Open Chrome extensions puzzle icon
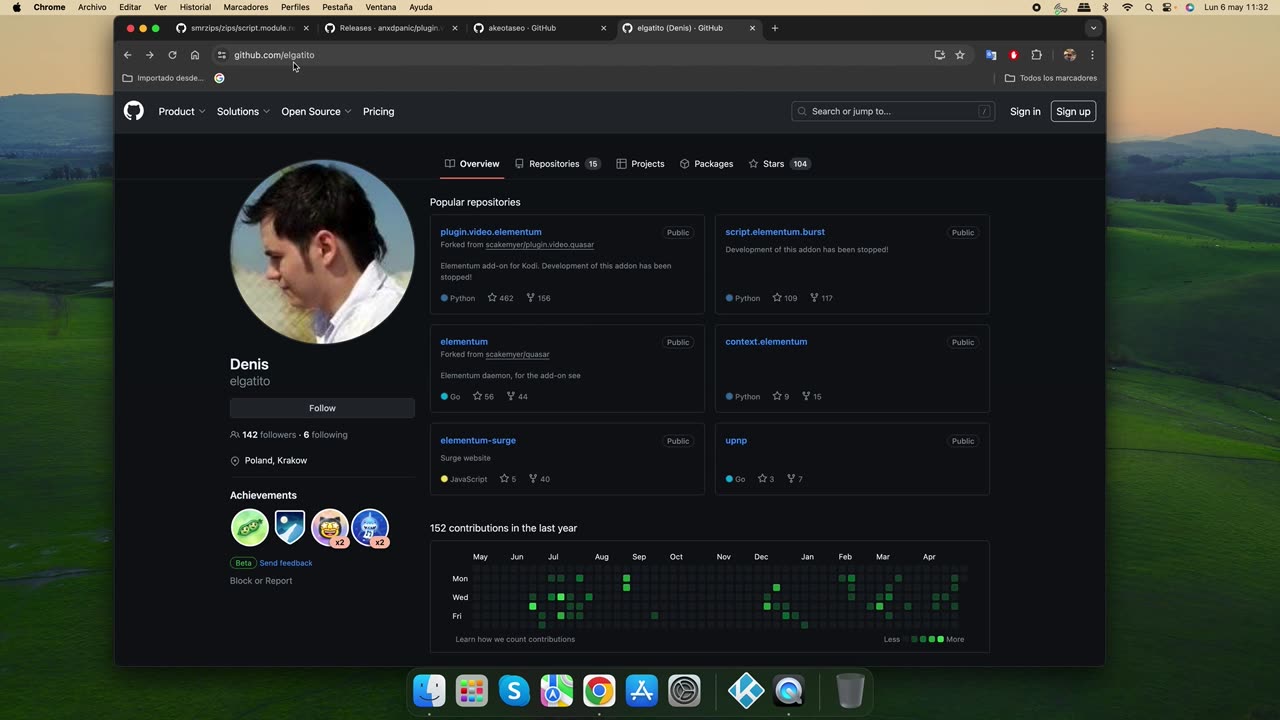This screenshot has width=1280, height=720. point(1036,55)
